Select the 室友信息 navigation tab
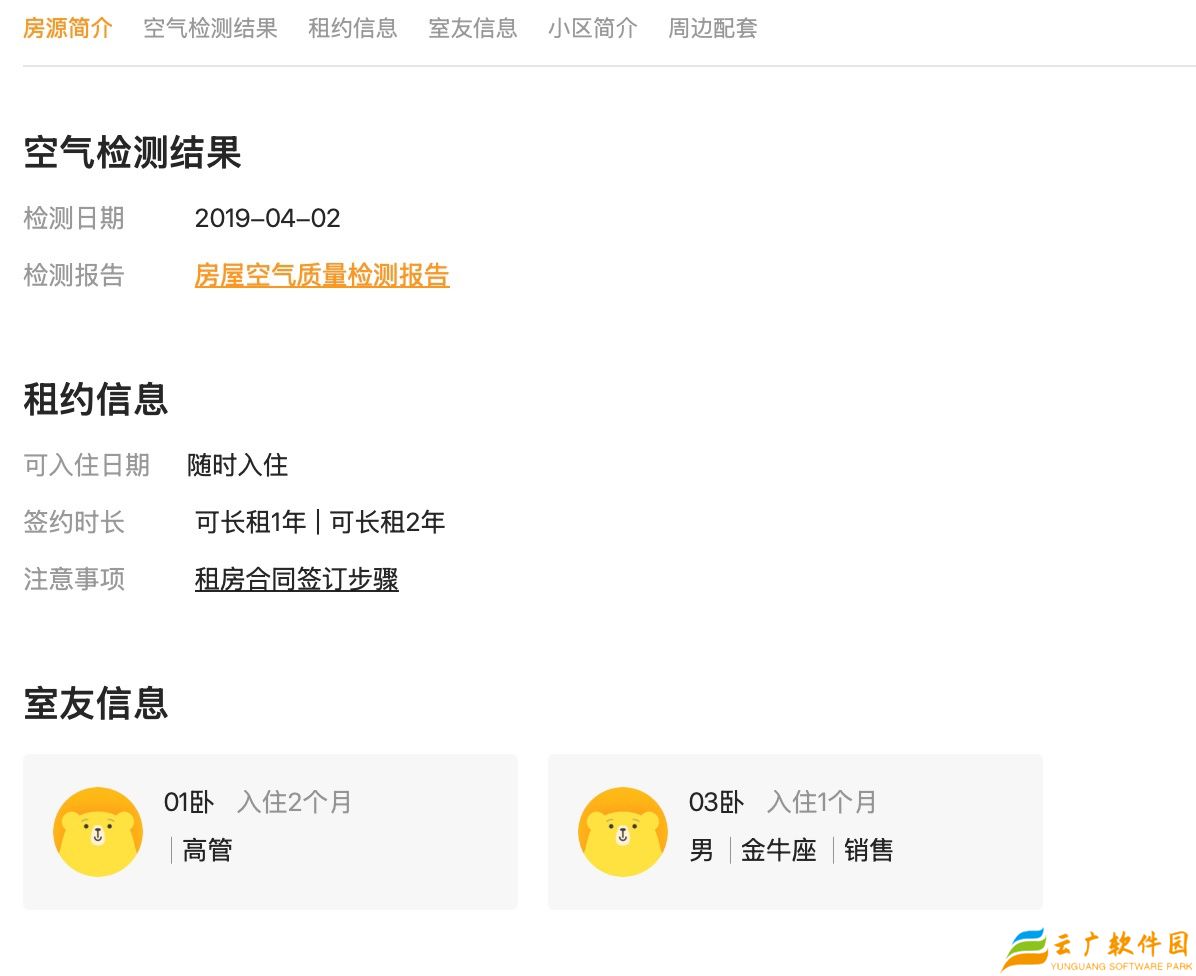Screen dimensions: 1196x976 [472, 28]
